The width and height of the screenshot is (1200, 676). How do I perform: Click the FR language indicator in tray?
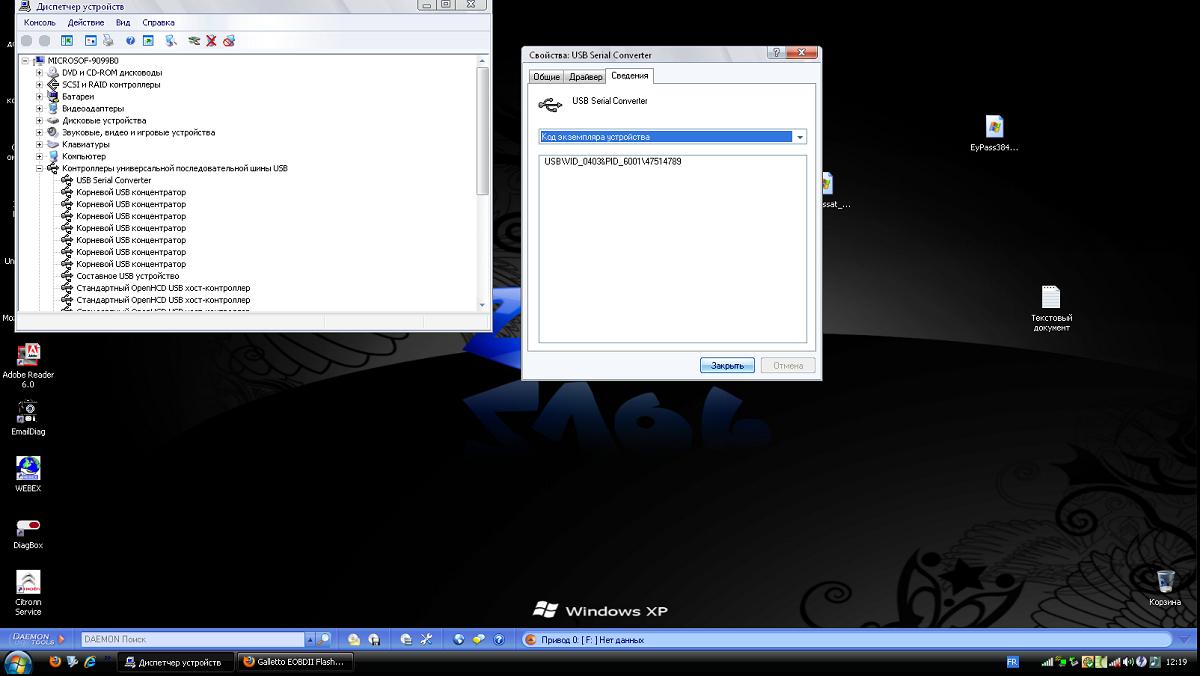click(x=1012, y=662)
